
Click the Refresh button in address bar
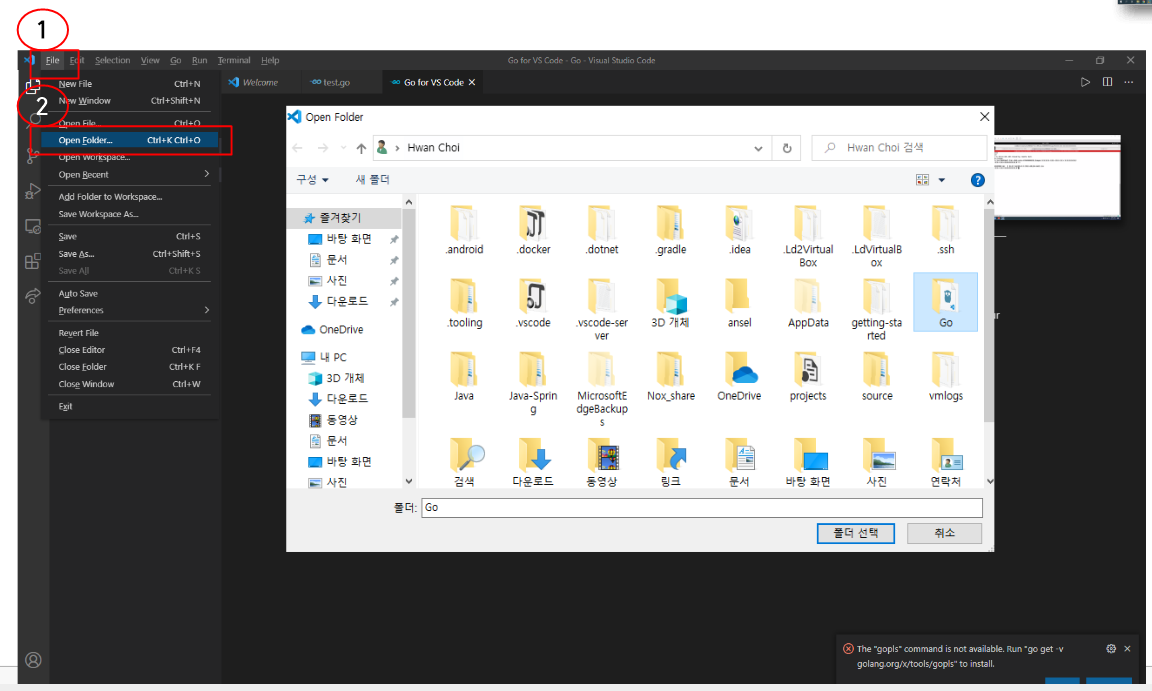coord(787,148)
